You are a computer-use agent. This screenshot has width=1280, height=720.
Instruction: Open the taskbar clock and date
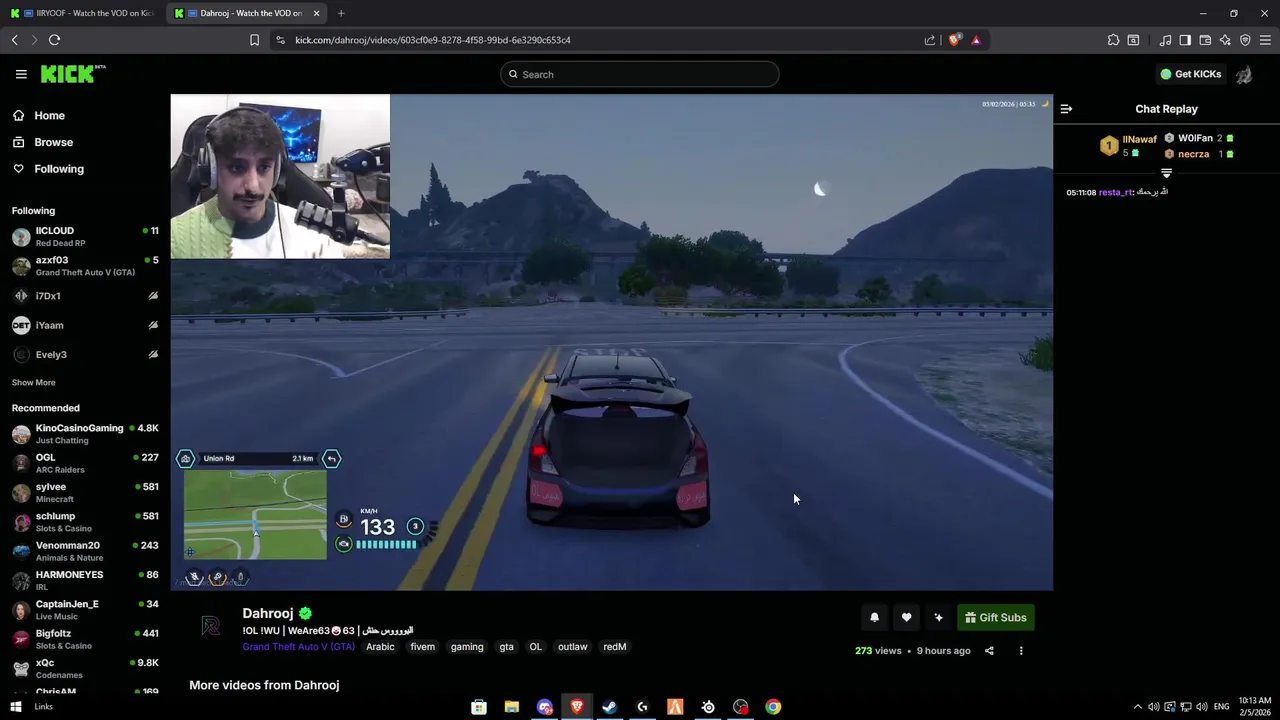1254,707
